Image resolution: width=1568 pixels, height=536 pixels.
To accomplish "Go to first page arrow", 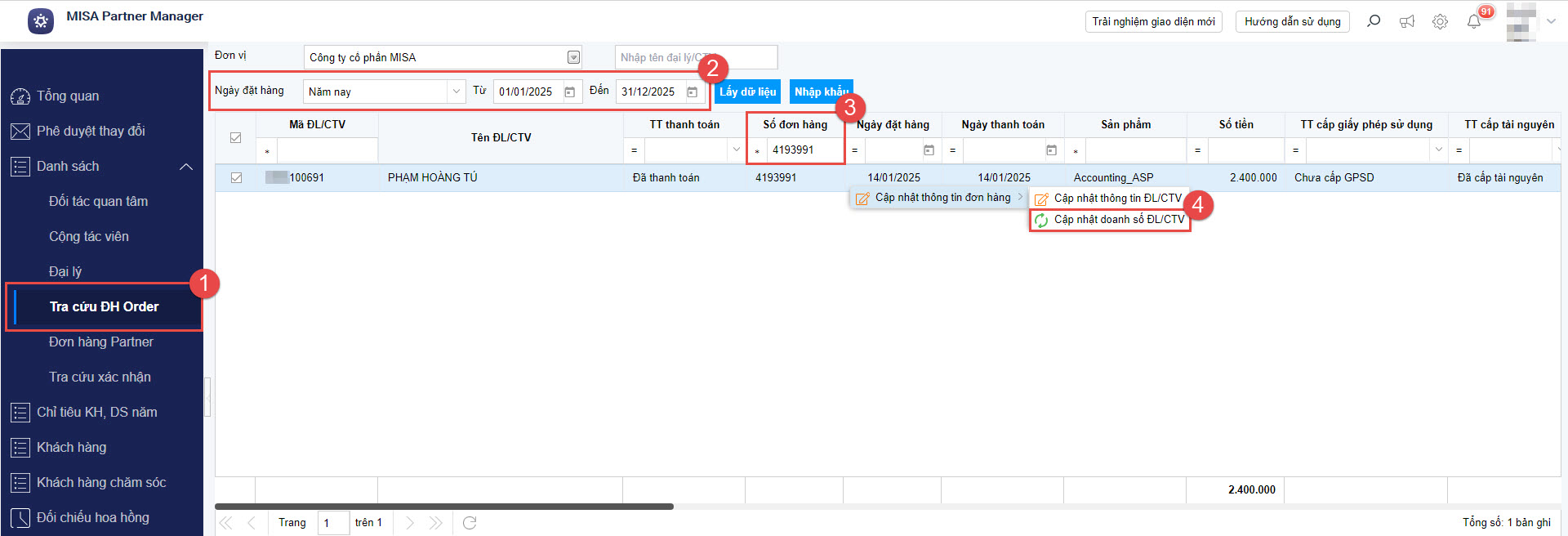I will 226,523.
